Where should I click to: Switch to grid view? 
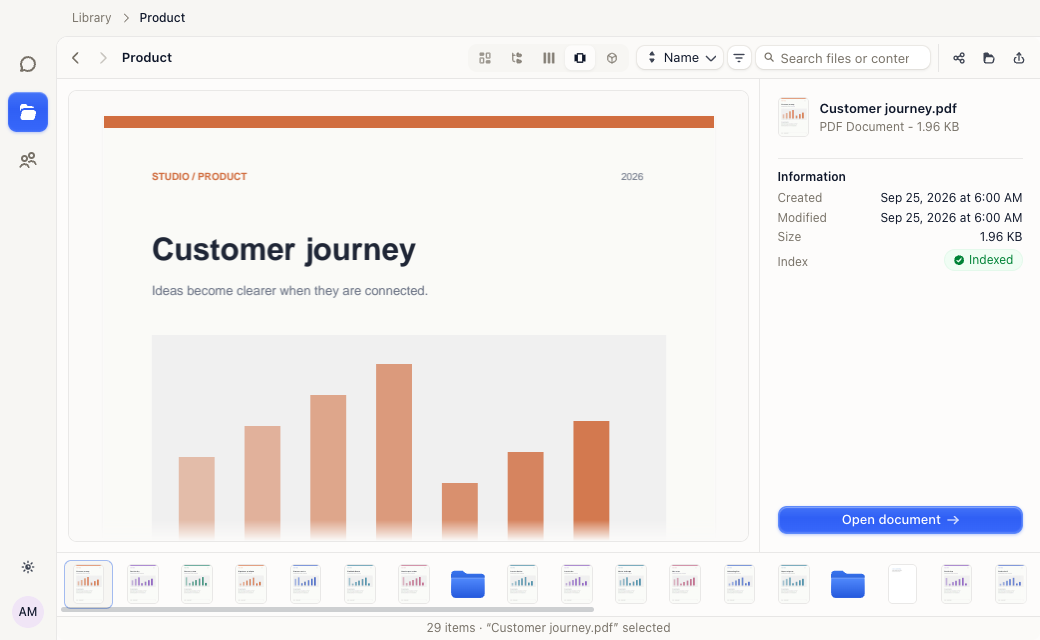coord(485,58)
